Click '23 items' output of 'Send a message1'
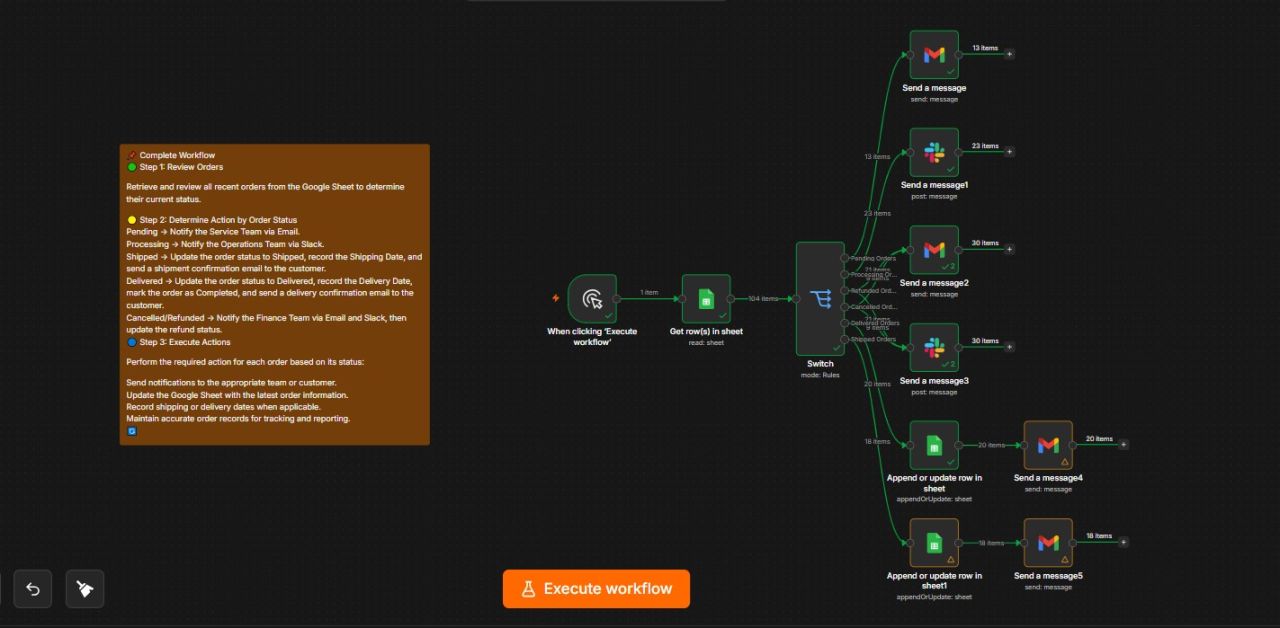This screenshot has height=628, width=1280. (x=985, y=146)
